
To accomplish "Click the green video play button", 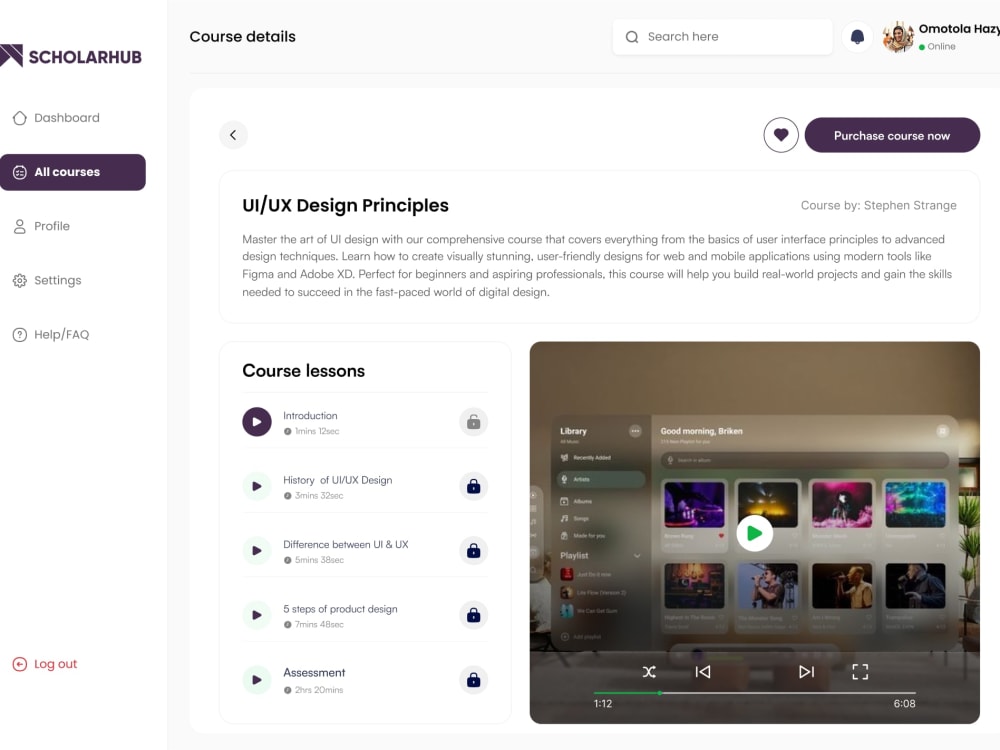I will coord(754,533).
